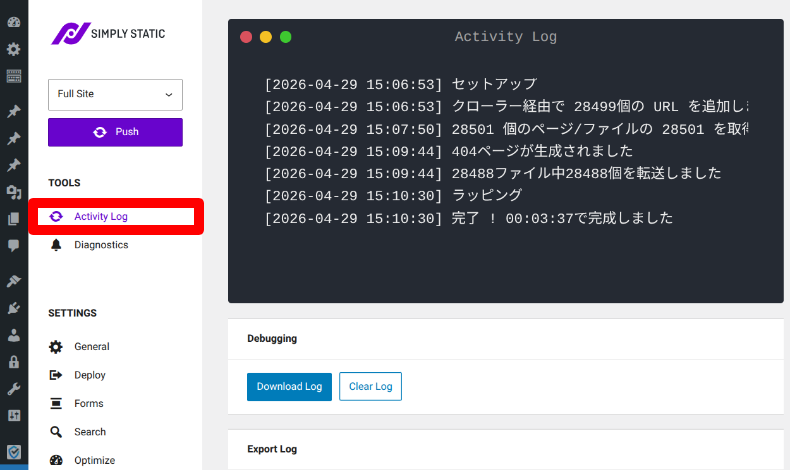
Task: Open the Full Site export type dropdown
Action: click(x=115, y=94)
